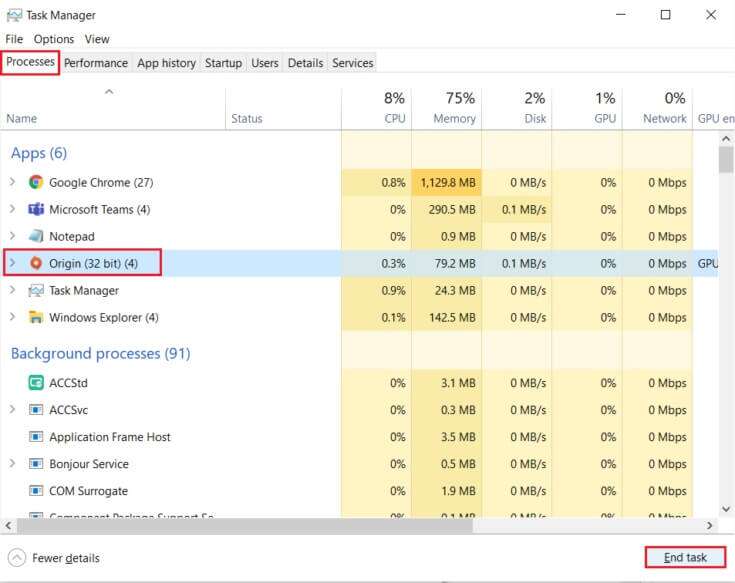Switch to the Performance tab
The height and width of the screenshot is (583, 735).
click(x=96, y=63)
